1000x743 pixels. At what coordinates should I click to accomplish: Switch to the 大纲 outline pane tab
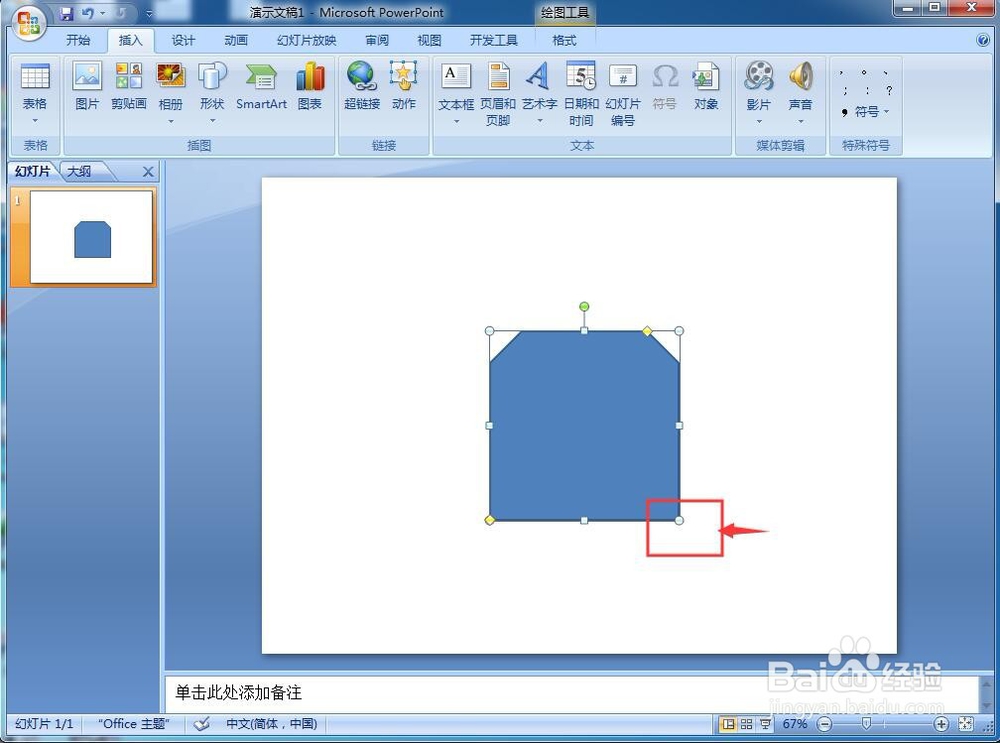(x=80, y=172)
